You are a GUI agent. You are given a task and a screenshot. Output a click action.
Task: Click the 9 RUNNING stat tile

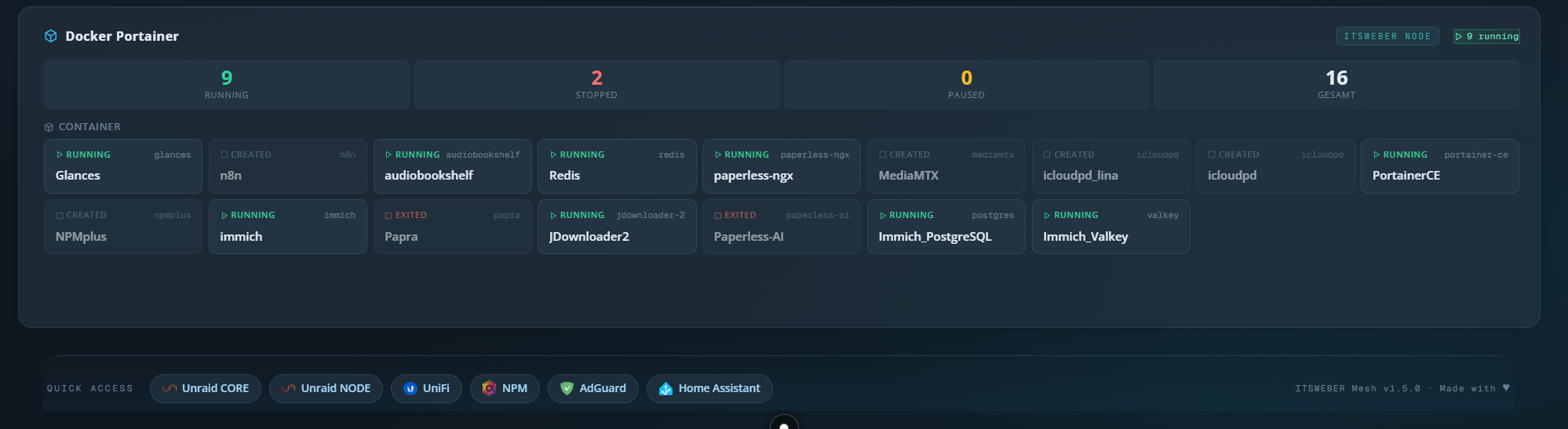pyautogui.click(x=227, y=84)
